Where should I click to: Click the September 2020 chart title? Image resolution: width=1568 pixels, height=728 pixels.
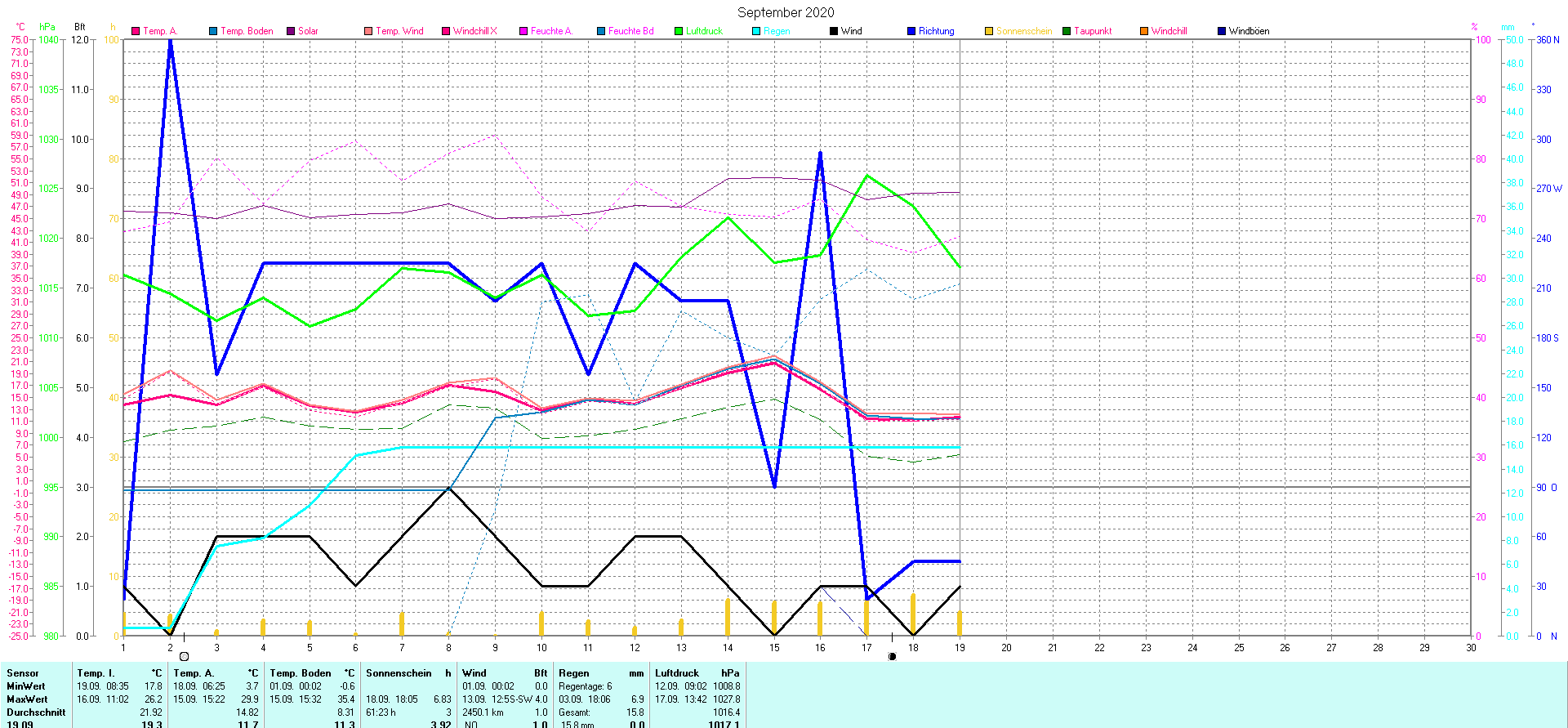(x=786, y=12)
